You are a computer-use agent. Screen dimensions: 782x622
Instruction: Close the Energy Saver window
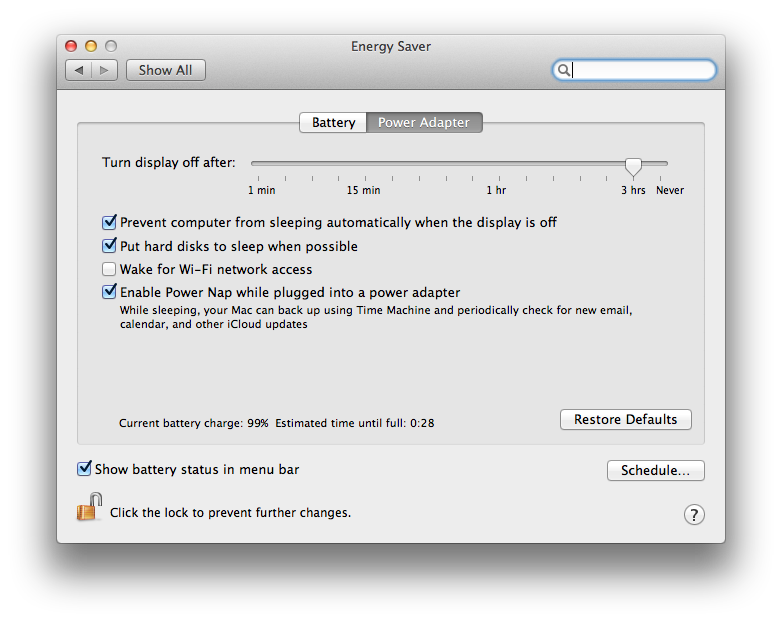click(x=71, y=46)
